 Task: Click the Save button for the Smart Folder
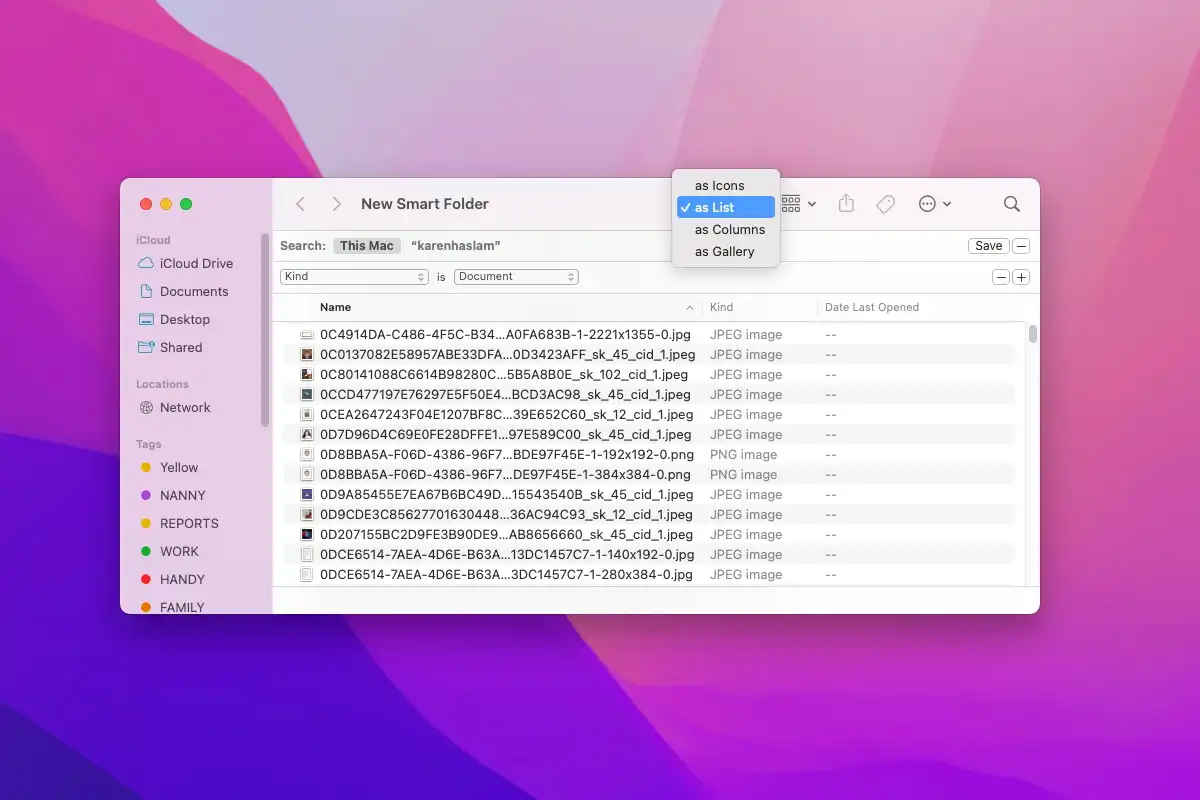tap(988, 245)
